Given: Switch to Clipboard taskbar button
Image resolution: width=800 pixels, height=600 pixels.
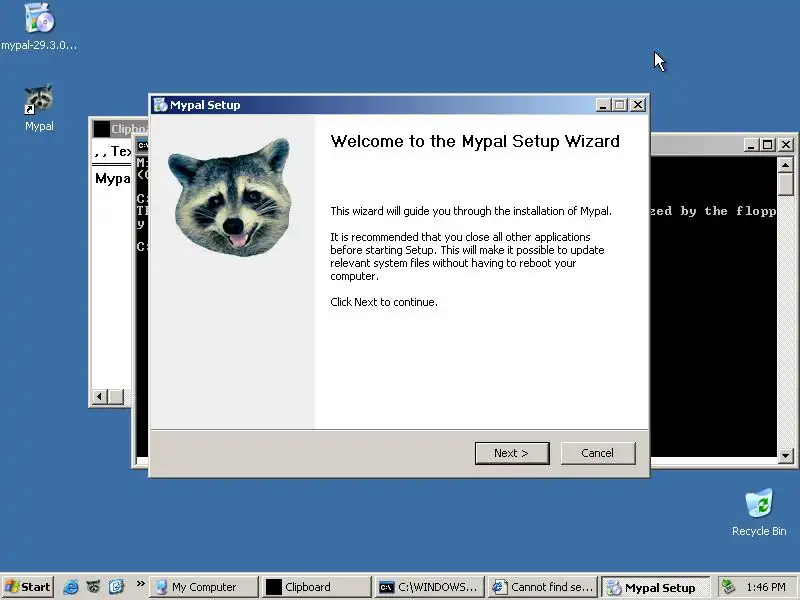Looking at the screenshot, I should tap(317, 587).
